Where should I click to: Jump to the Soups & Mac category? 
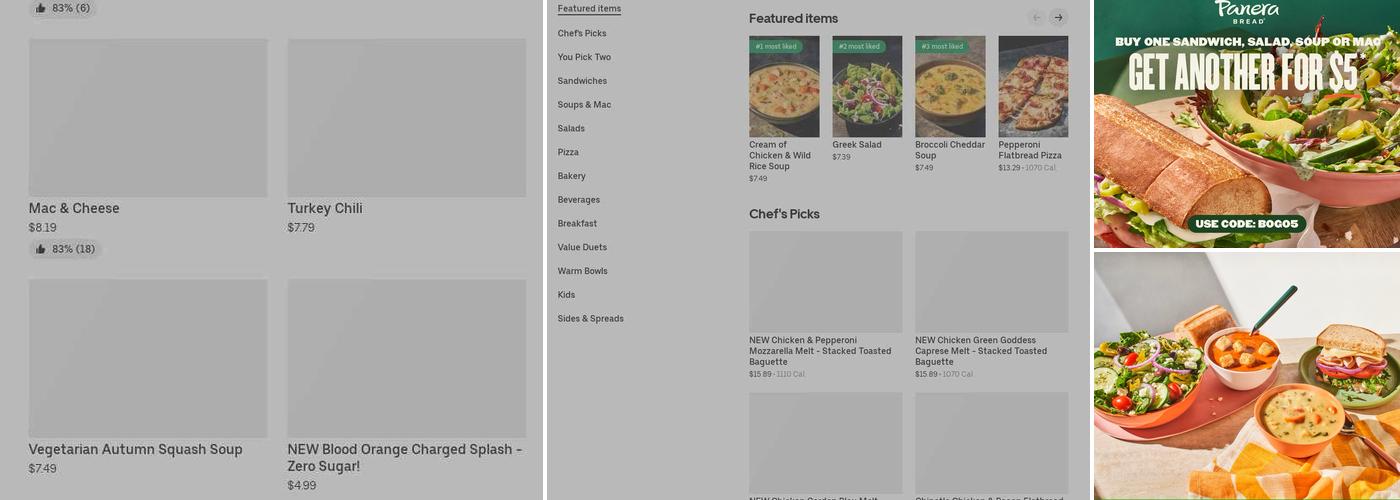pyautogui.click(x=584, y=105)
